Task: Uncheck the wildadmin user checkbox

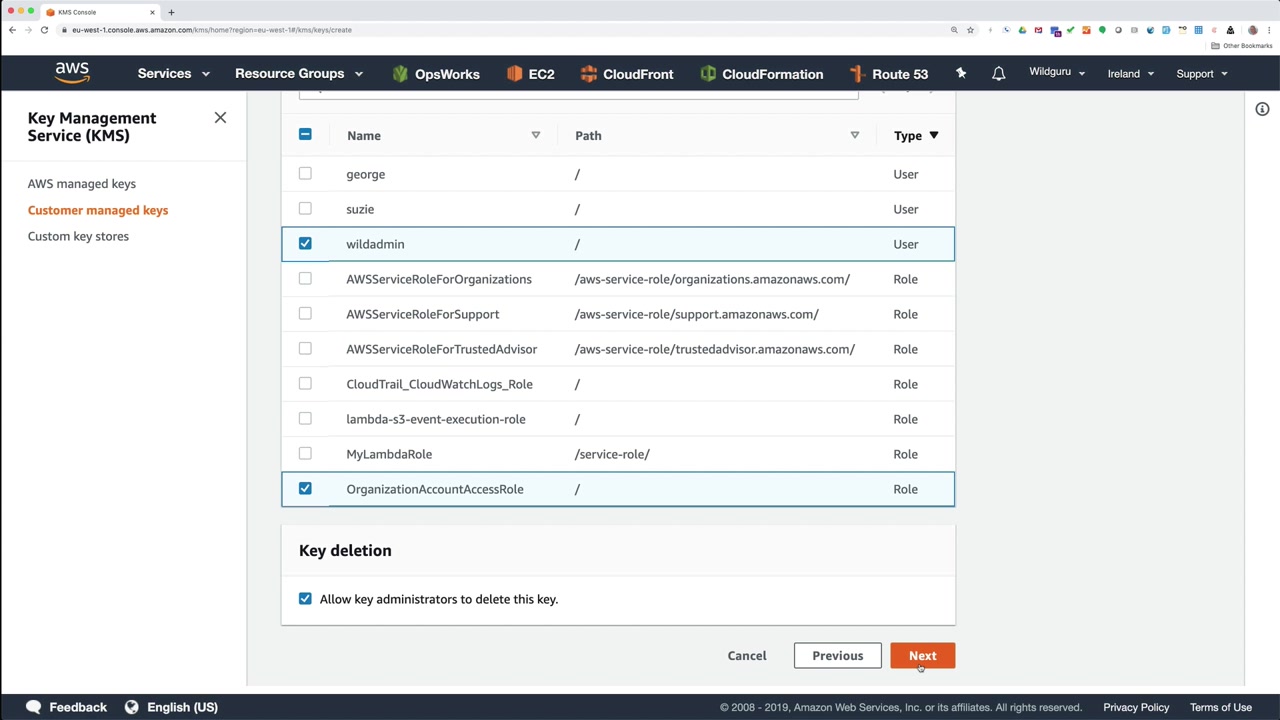Action: [305, 244]
